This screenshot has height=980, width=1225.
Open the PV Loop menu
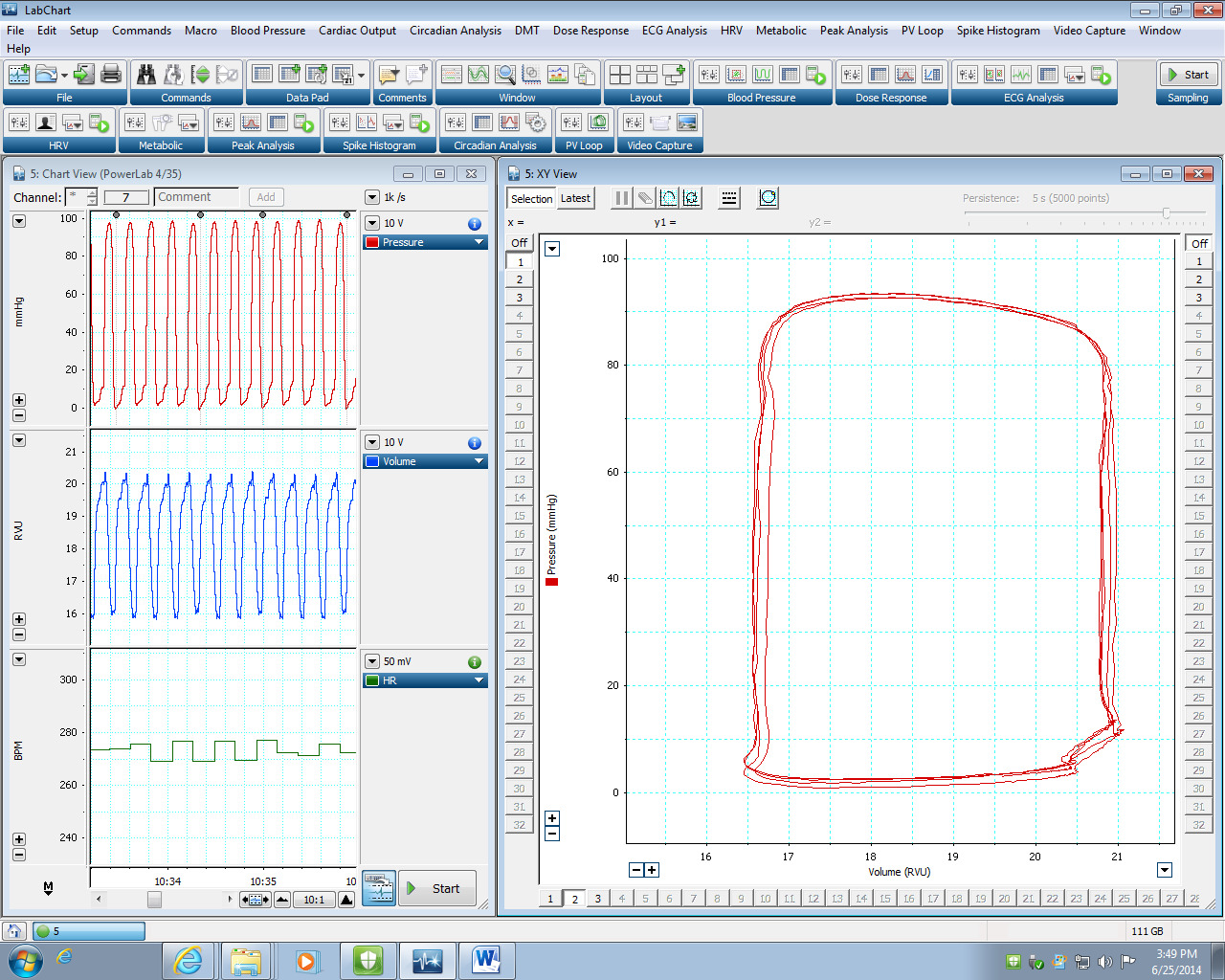922,30
